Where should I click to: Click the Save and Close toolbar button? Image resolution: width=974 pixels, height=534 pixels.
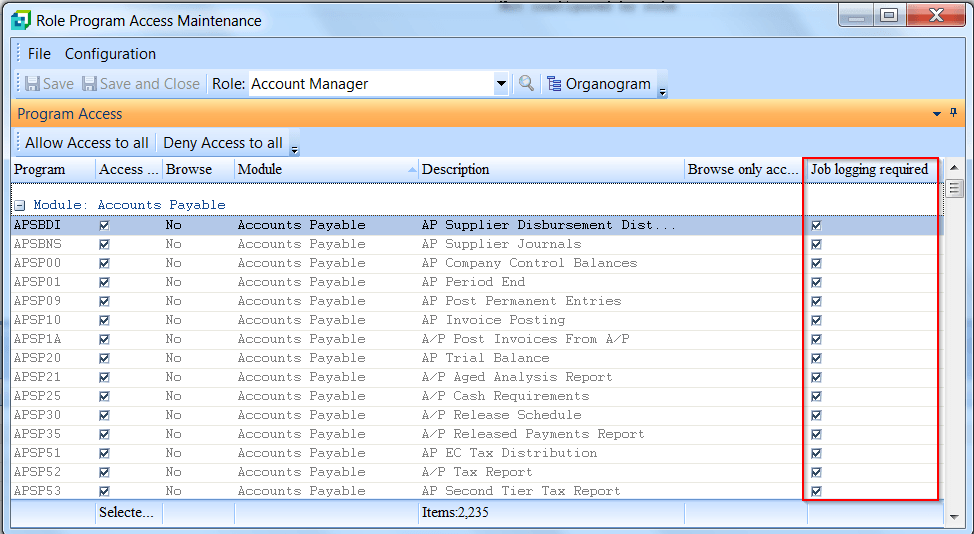coord(141,84)
